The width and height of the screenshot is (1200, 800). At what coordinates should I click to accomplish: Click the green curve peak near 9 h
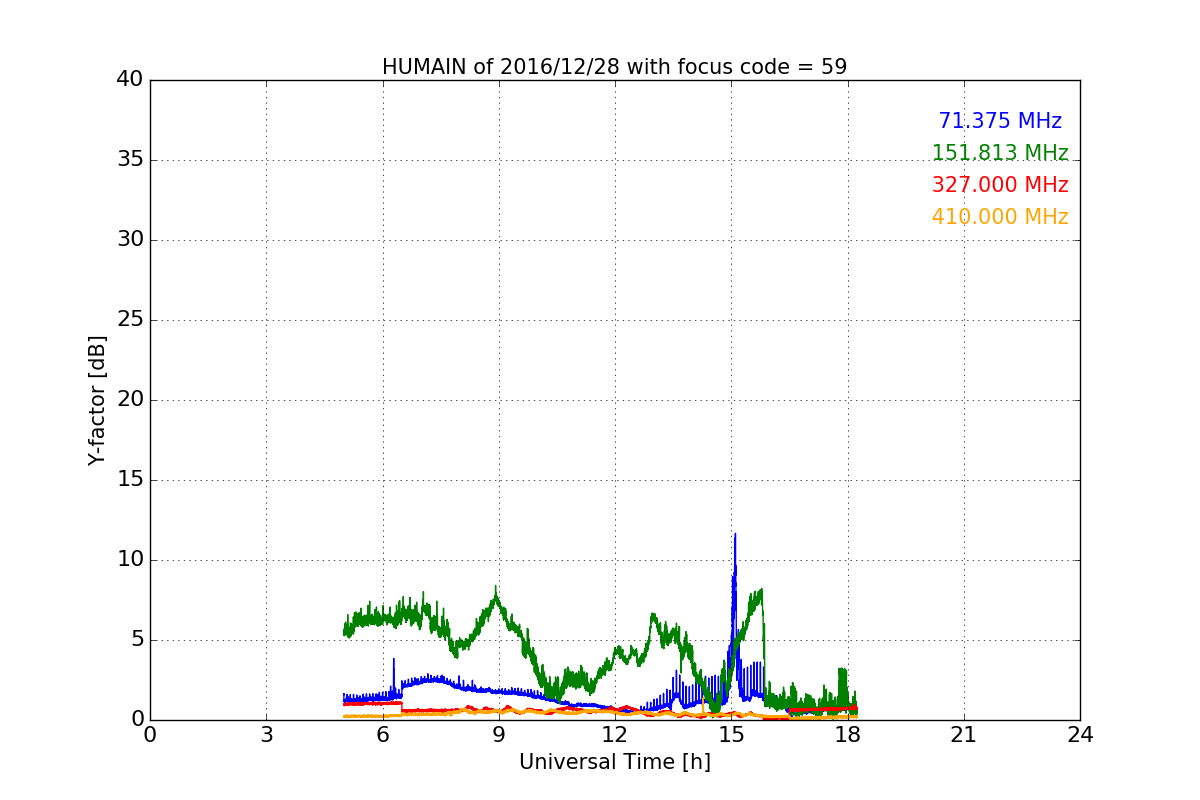tap(496, 588)
